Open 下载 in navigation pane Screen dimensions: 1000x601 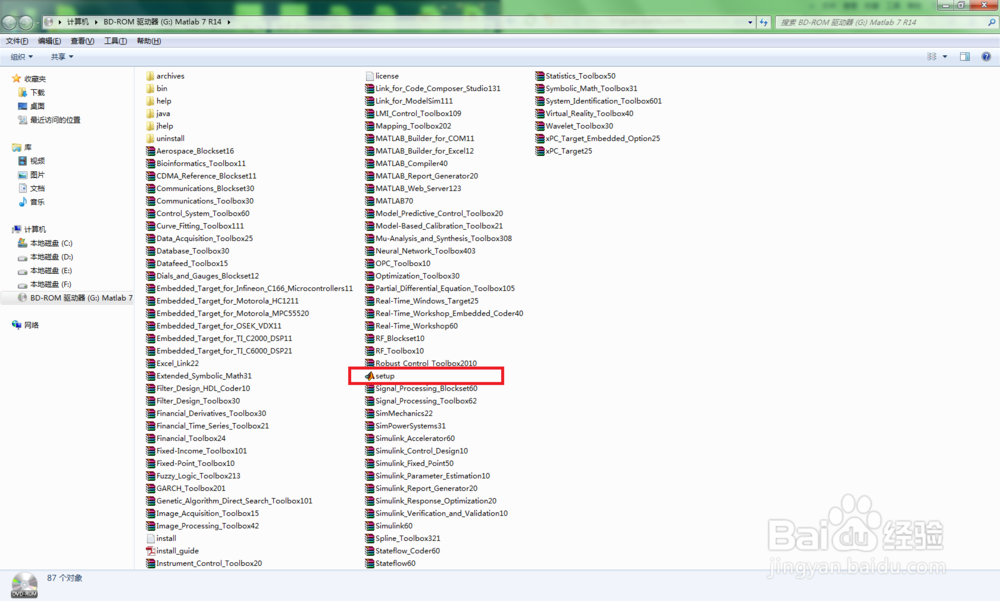[38, 93]
